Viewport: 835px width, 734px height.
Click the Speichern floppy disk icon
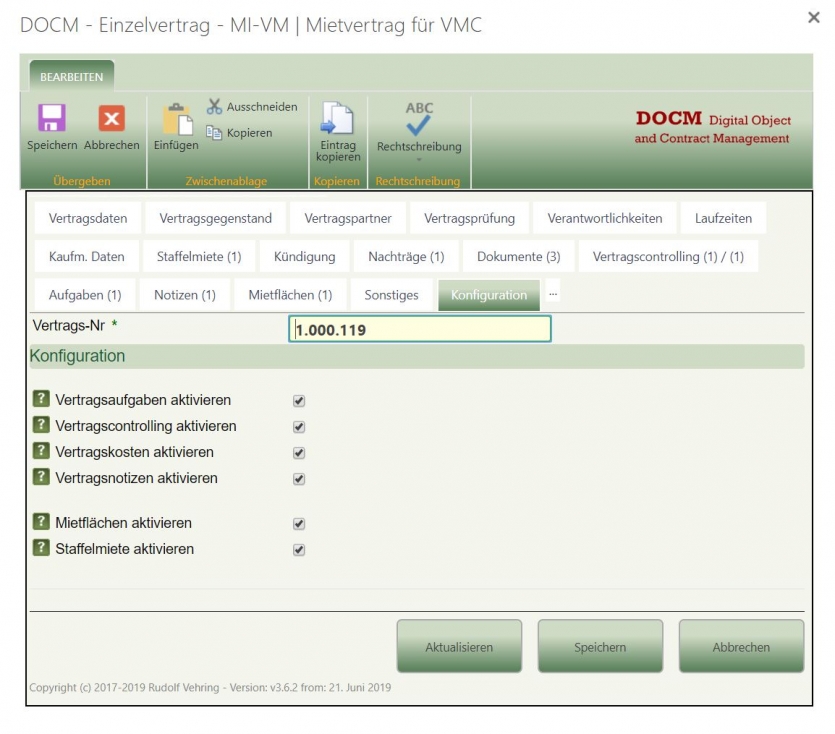point(52,118)
